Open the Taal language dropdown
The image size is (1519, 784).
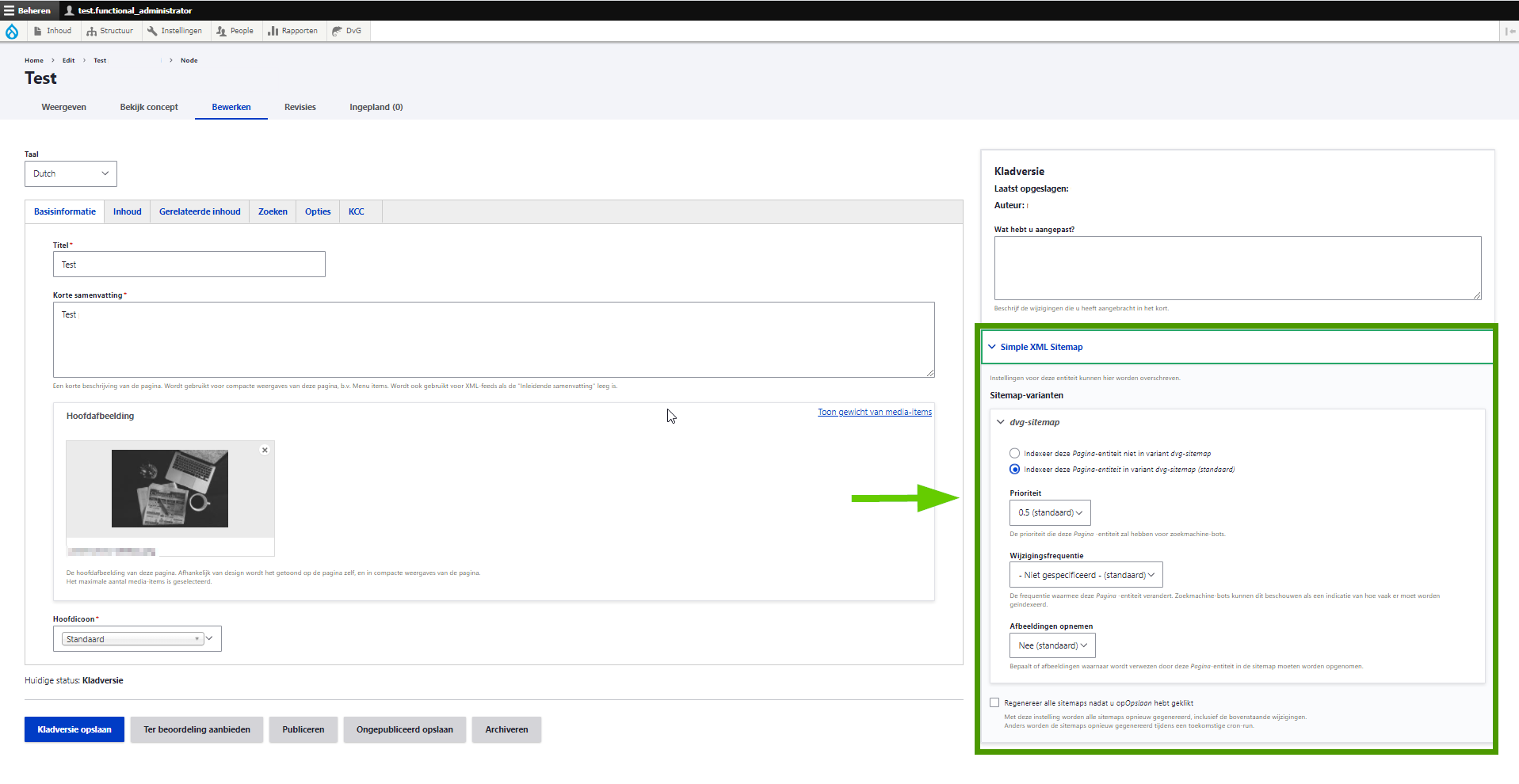coord(71,173)
